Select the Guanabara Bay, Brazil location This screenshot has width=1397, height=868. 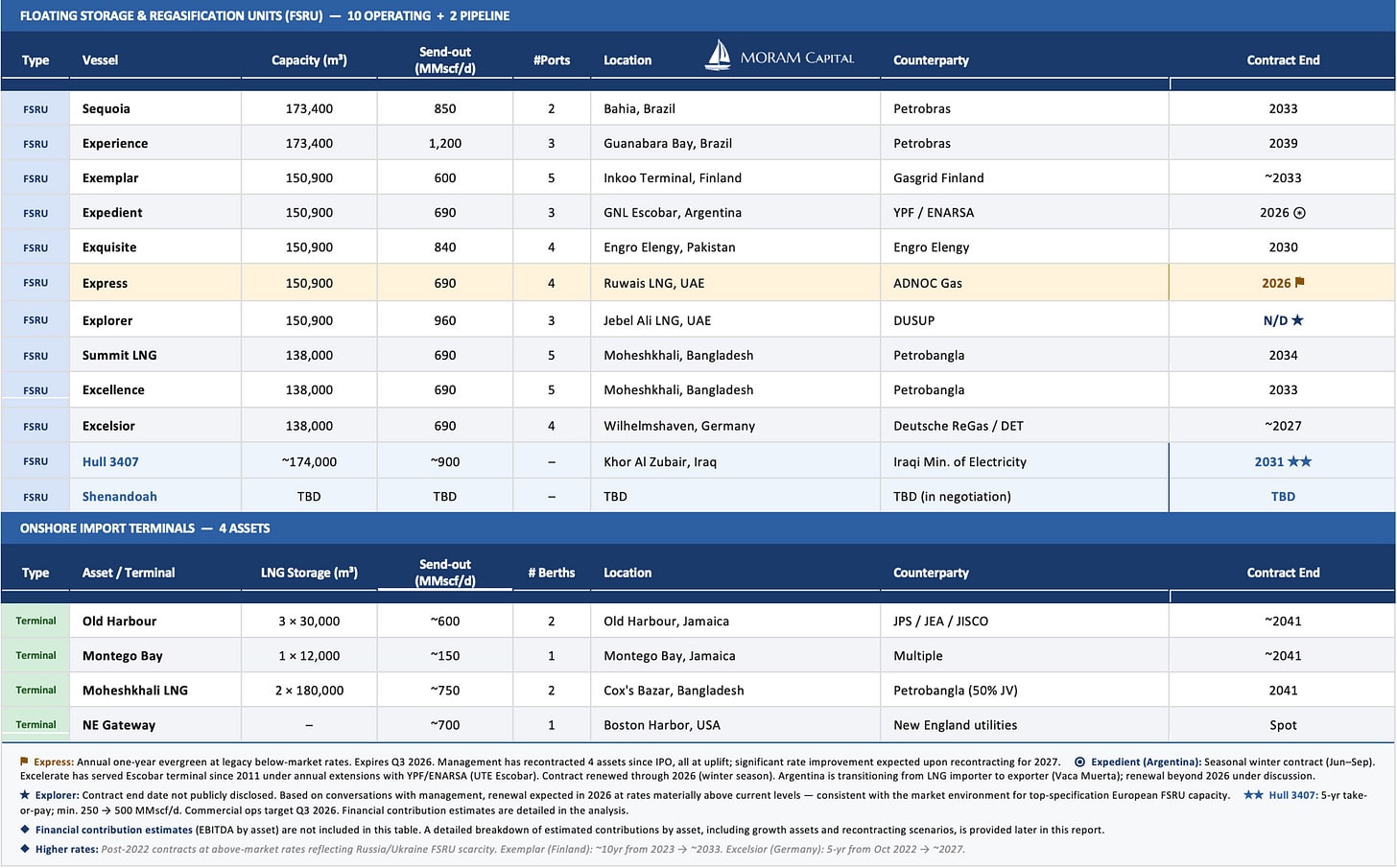[x=668, y=143]
